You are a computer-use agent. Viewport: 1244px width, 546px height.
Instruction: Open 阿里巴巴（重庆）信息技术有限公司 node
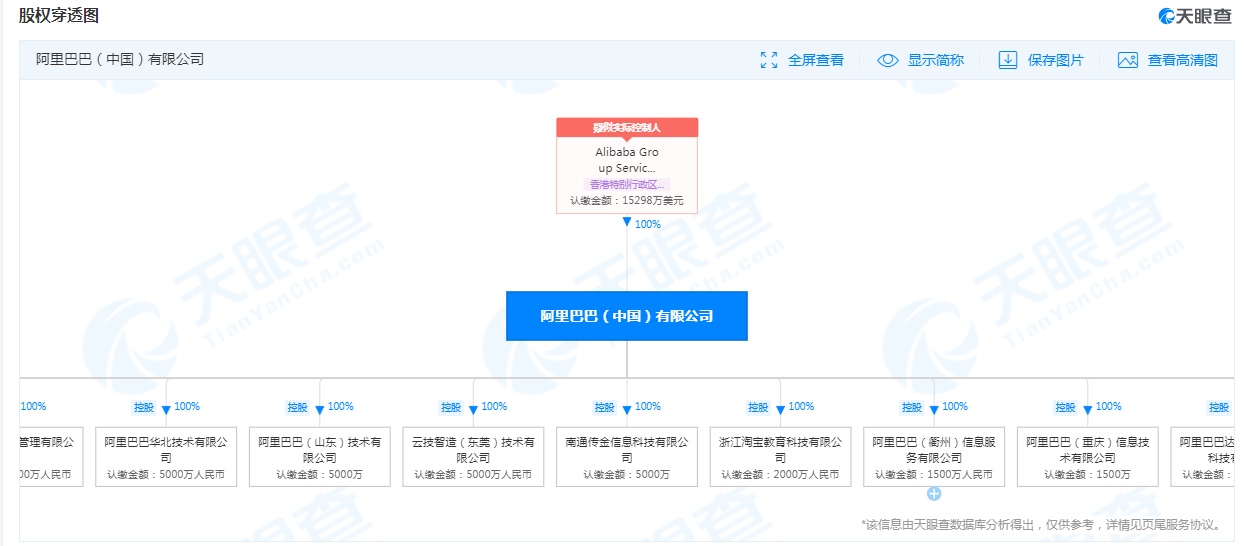pyautogui.click(x=1088, y=457)
